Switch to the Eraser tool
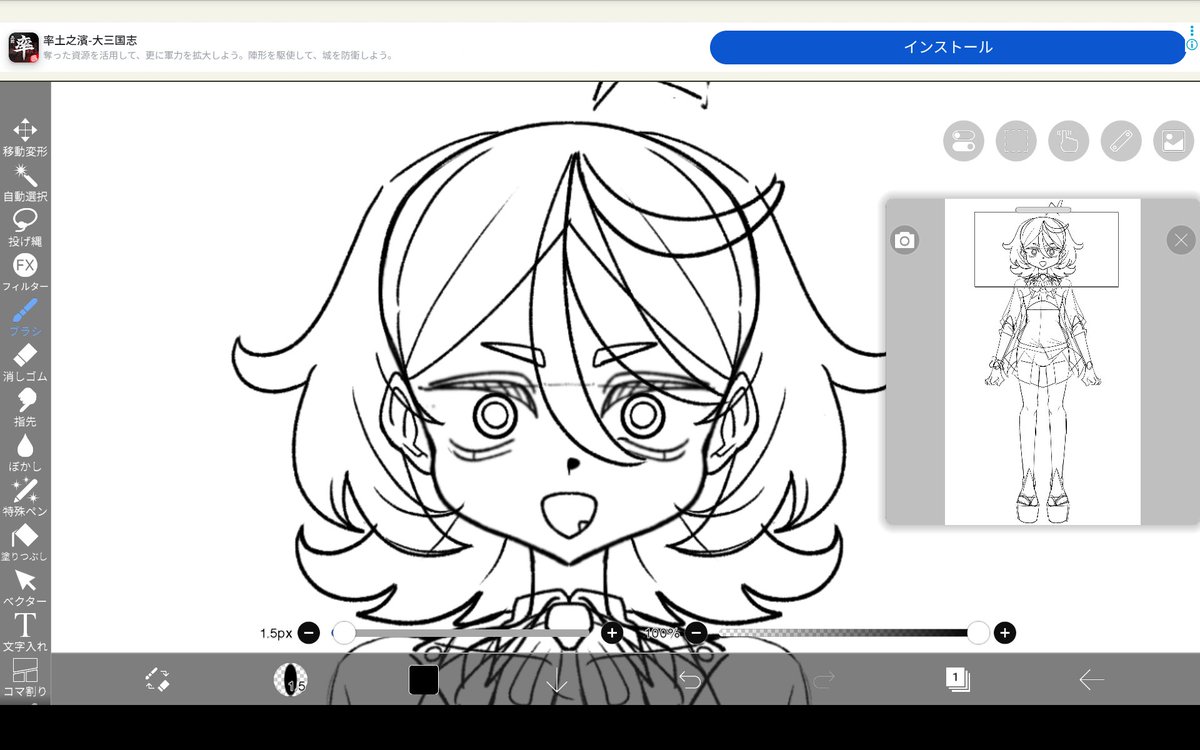1200x750 pixels. [x=25, y=360]
